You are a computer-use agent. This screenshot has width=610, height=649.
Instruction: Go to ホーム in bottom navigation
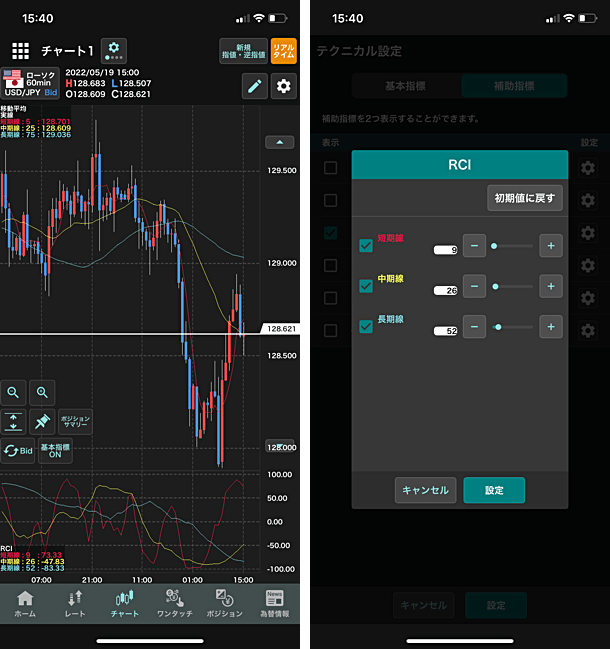pos(25,604)
